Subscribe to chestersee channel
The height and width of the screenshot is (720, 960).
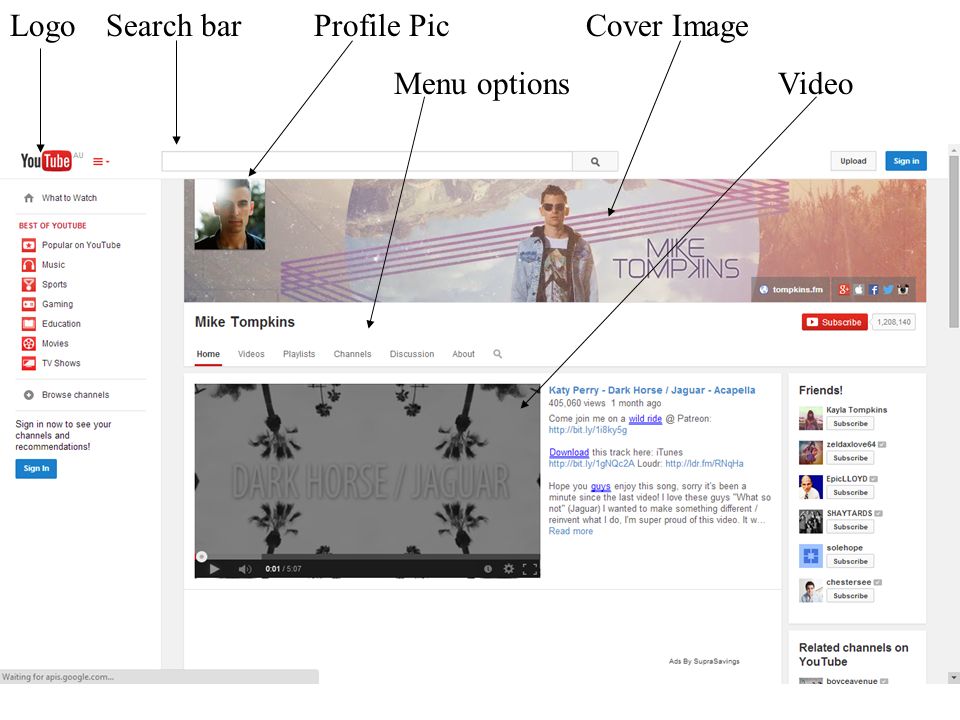pyautogui.click(x=850, y=596)
